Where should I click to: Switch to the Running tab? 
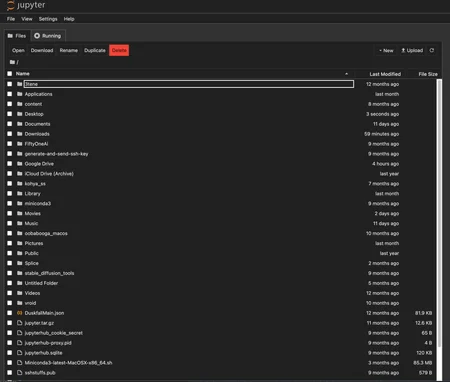[x=48, y=36]
